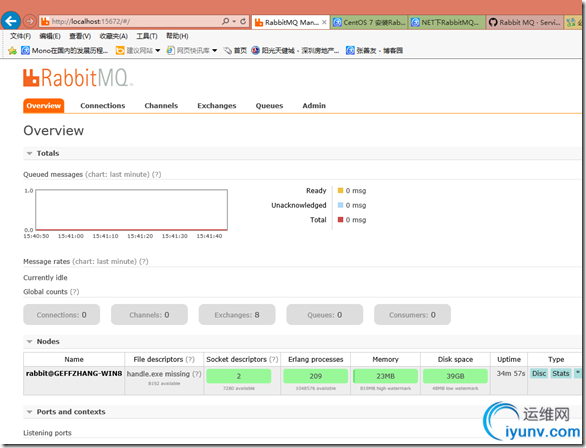Switch to the Rabbit MQ Servi... browser tab
586x448 pixels.
(525, 22)
